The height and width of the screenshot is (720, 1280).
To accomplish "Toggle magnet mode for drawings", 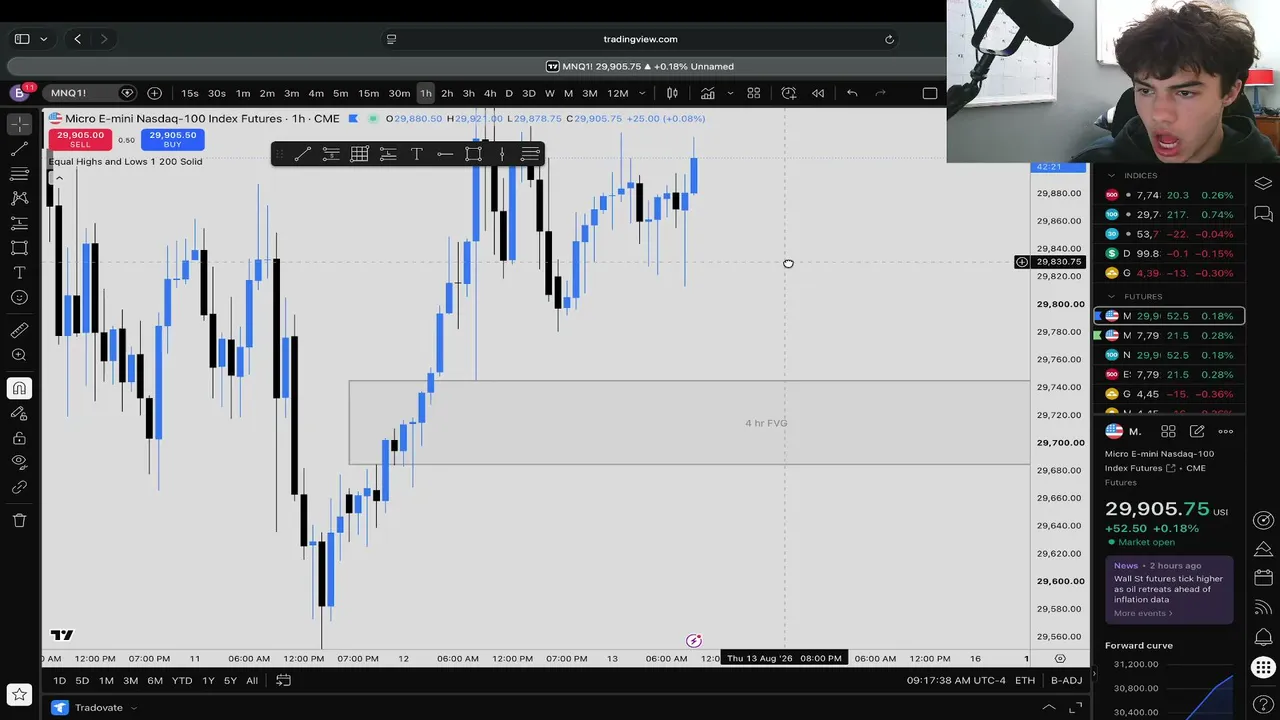I will point(19,388).
